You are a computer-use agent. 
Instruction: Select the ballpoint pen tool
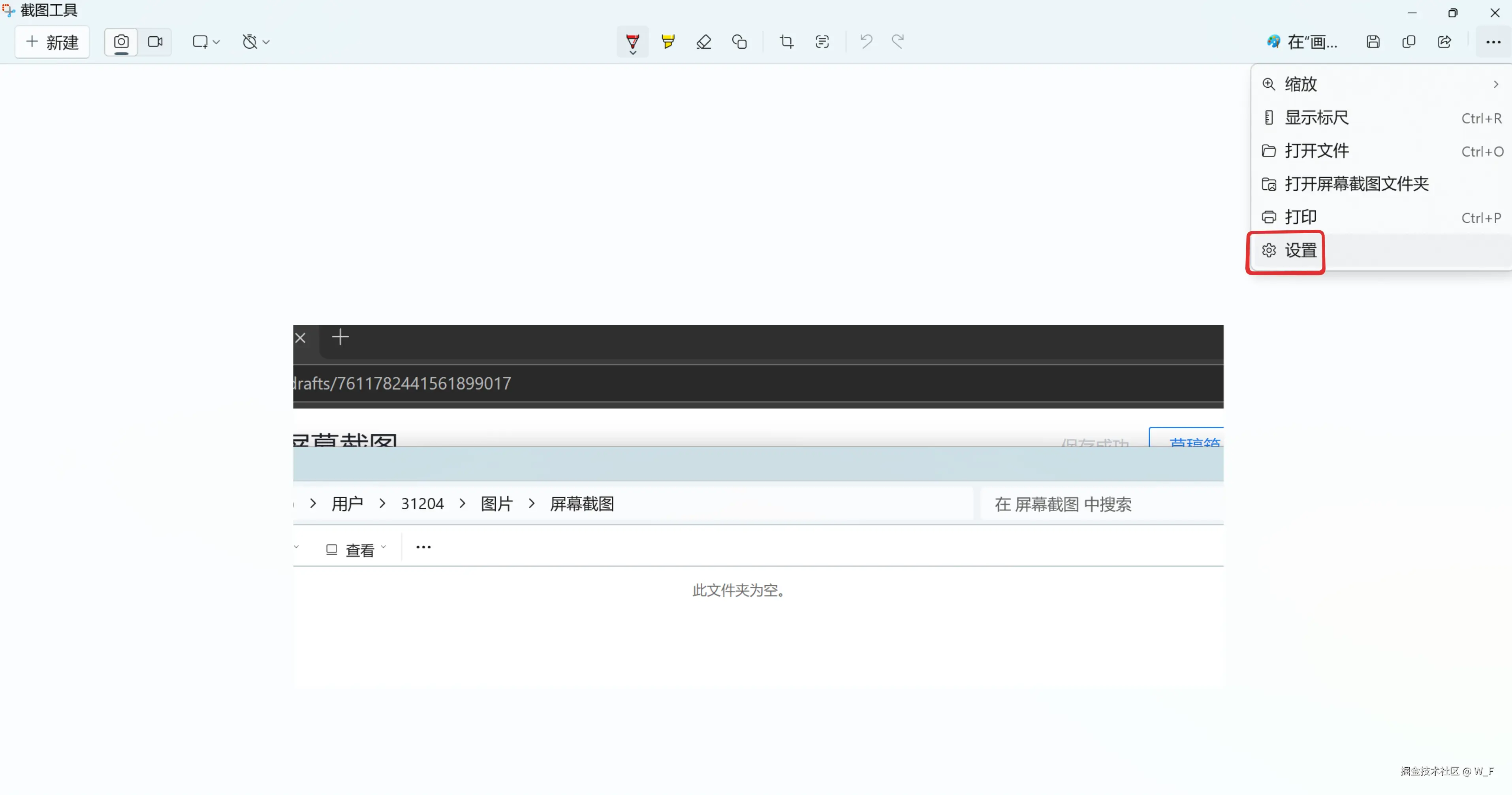click(x=632, y=41)
